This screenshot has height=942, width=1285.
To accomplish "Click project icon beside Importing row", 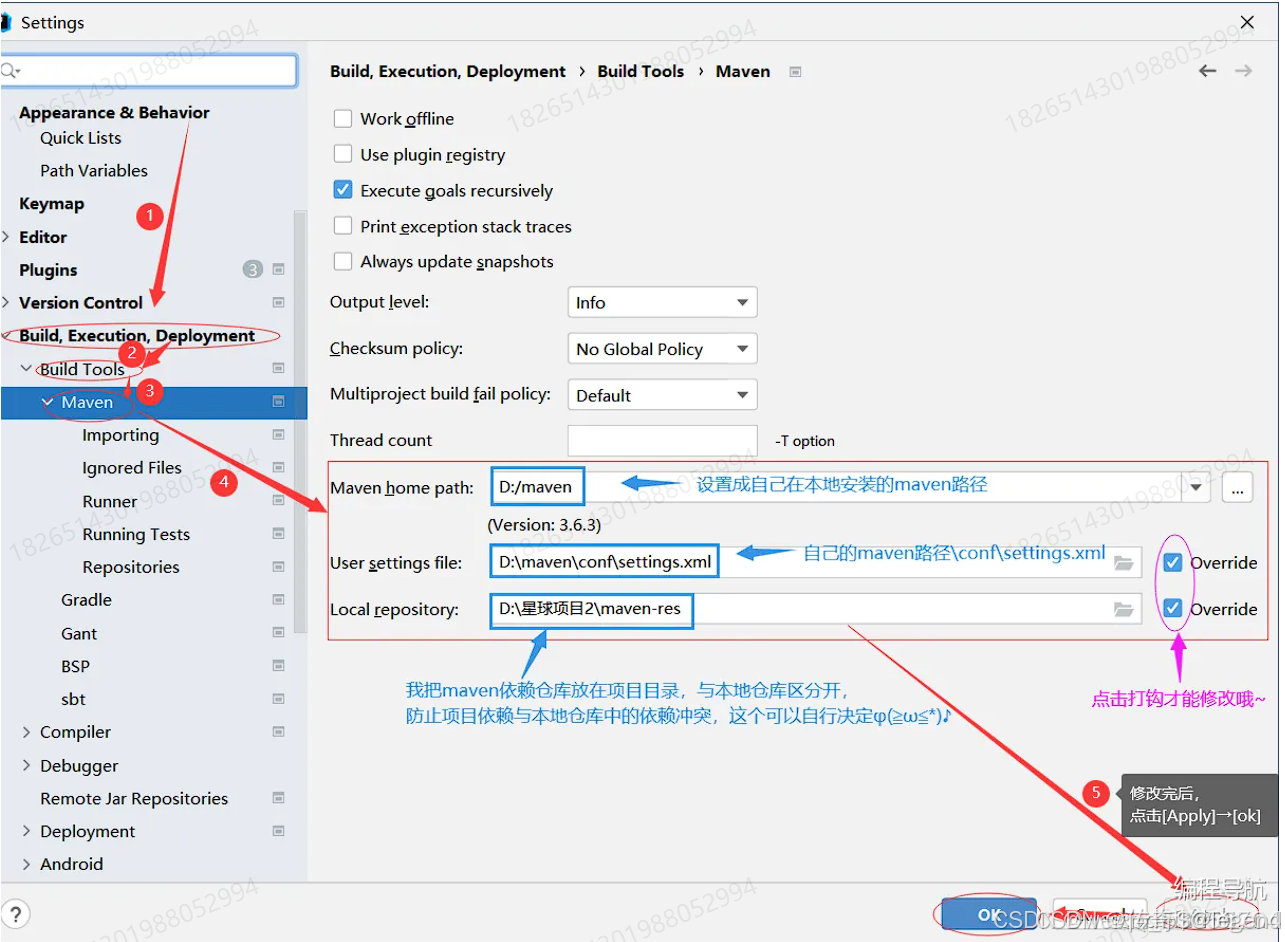I will point(278,434).
